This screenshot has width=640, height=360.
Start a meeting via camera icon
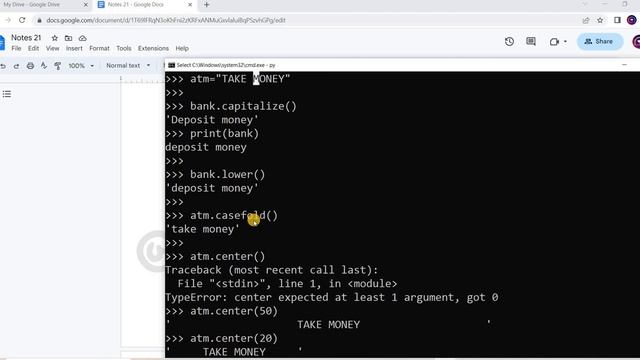[554, 42]
